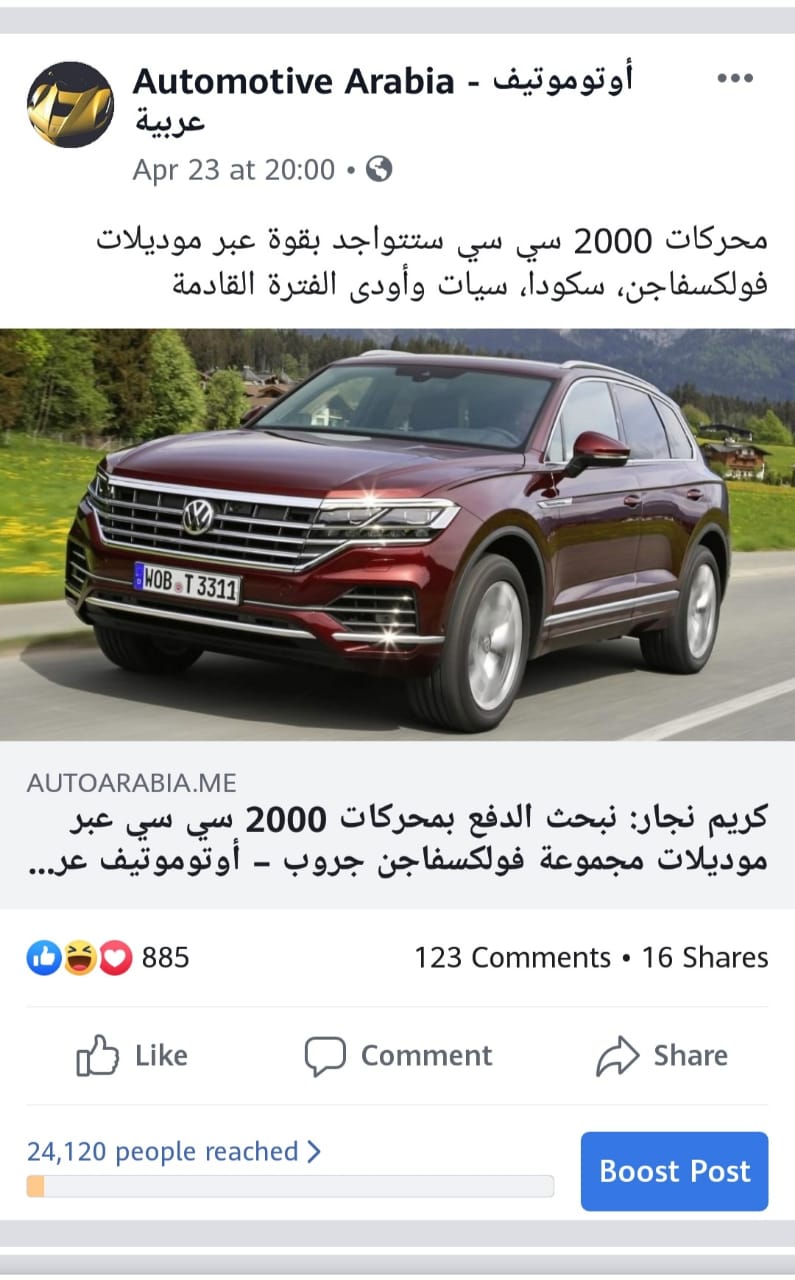Click the Apr 23 at 20:00 timestamp
Image resolution: width=795 pixels, height=1280 pixels.
coord(234,170)
